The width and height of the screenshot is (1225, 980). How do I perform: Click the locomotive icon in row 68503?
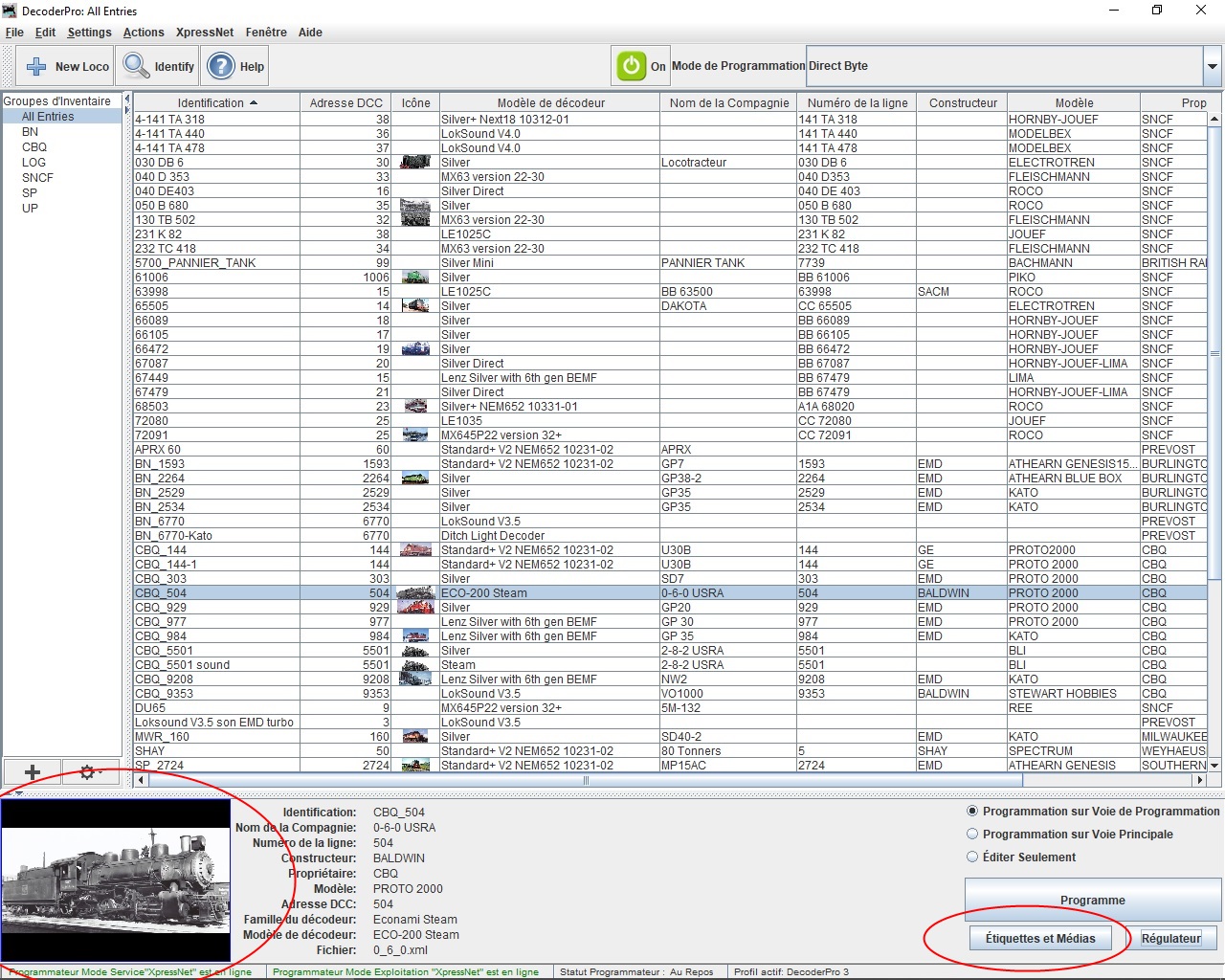(415, 407)
